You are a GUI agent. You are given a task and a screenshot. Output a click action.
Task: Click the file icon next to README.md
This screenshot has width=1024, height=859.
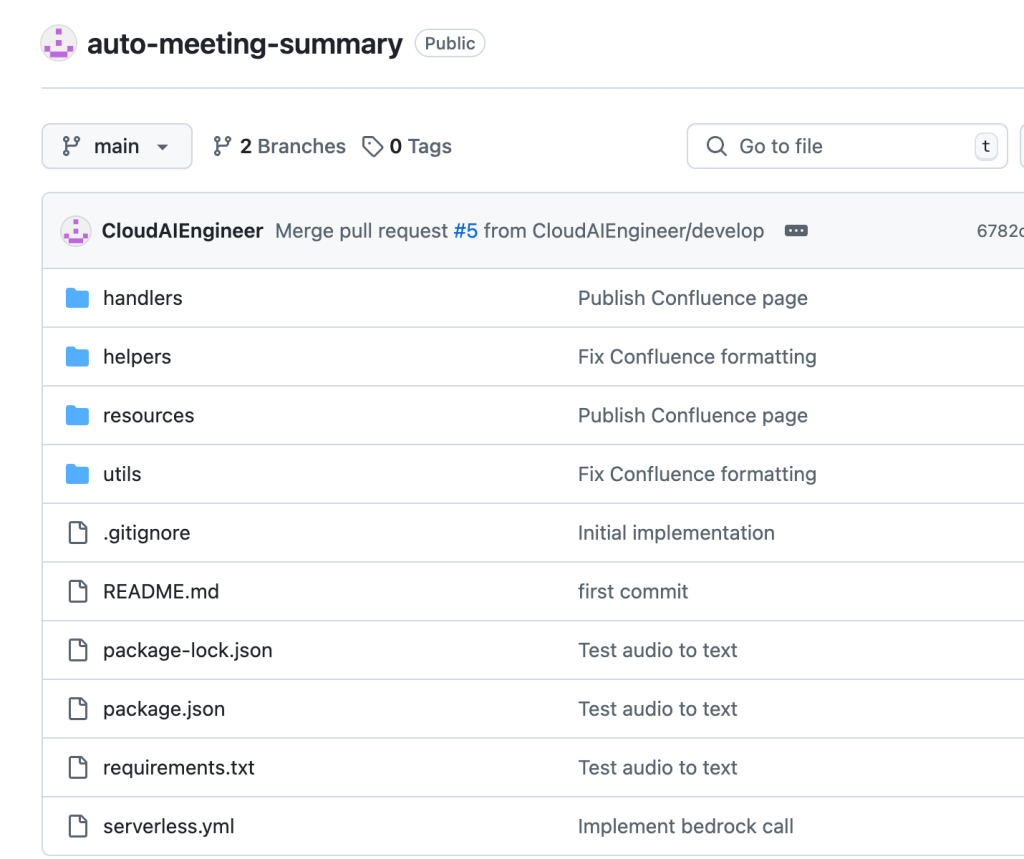tap(78, 591)
